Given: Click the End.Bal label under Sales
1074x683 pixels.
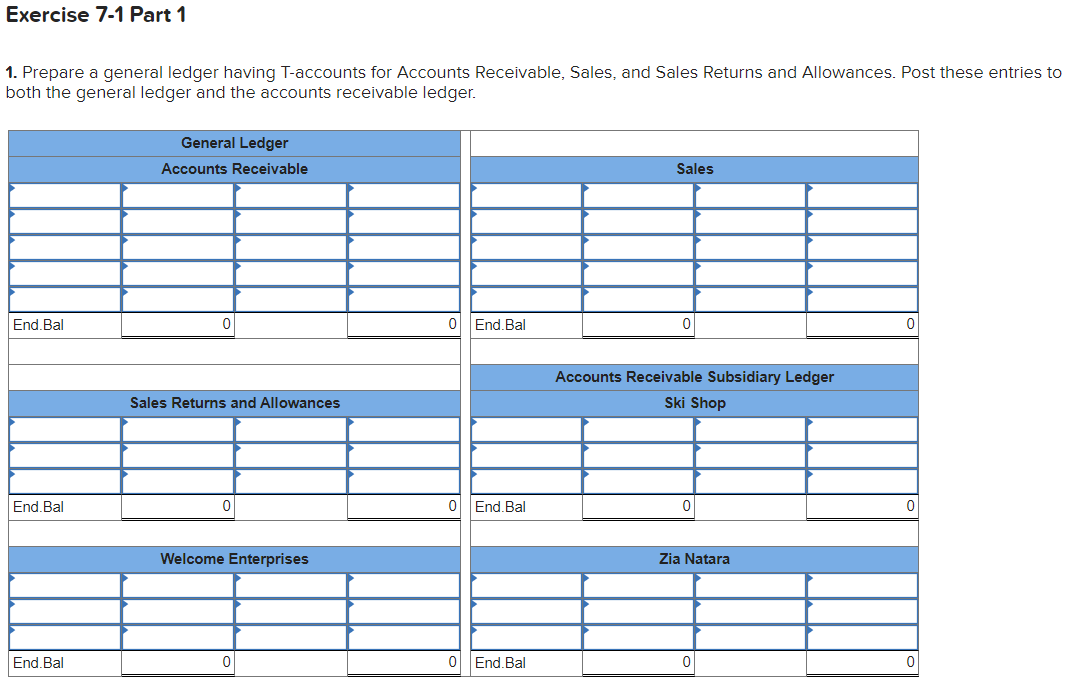Looking at the screenshot, I should click(x=500, y=325).
